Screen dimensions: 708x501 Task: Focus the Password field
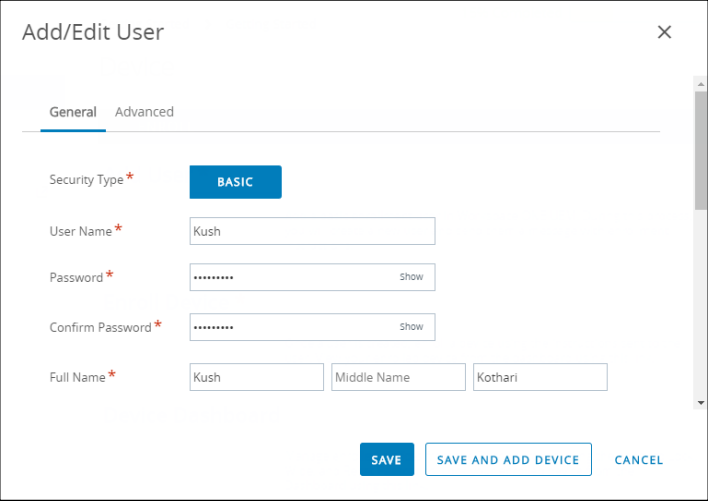point(290,277)
